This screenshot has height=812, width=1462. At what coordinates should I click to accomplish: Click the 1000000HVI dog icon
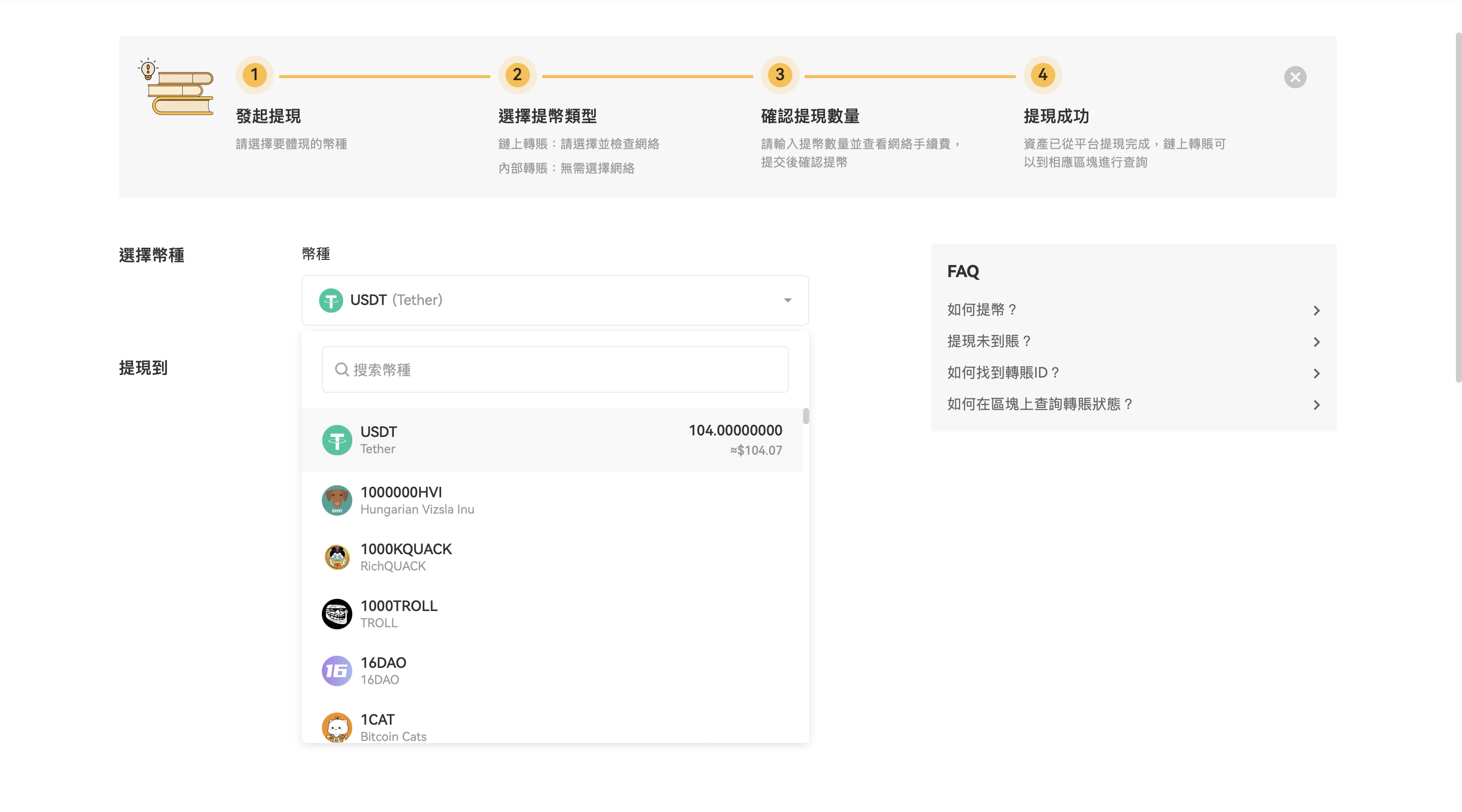[x=337, y=500]
